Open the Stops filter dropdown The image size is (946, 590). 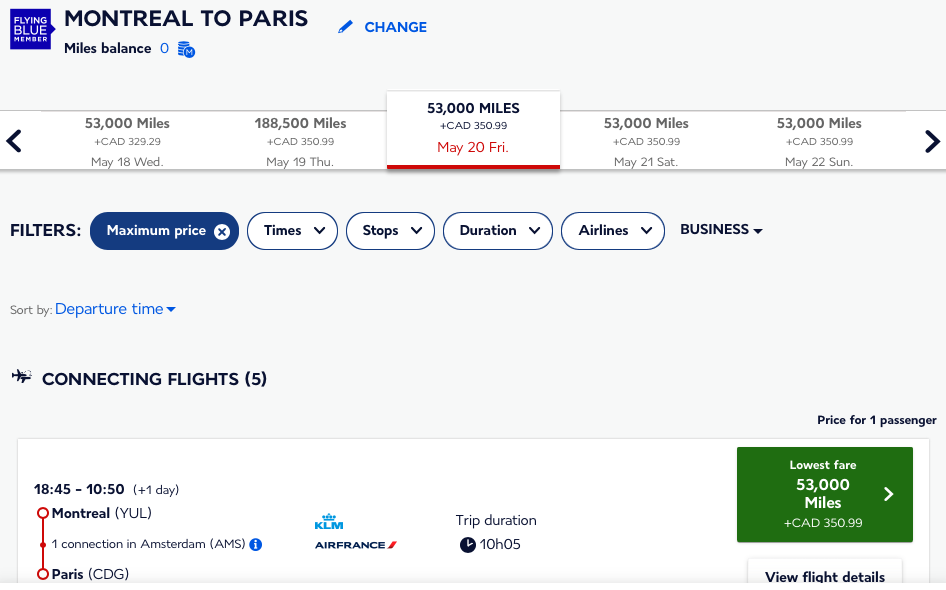[390, 230]
